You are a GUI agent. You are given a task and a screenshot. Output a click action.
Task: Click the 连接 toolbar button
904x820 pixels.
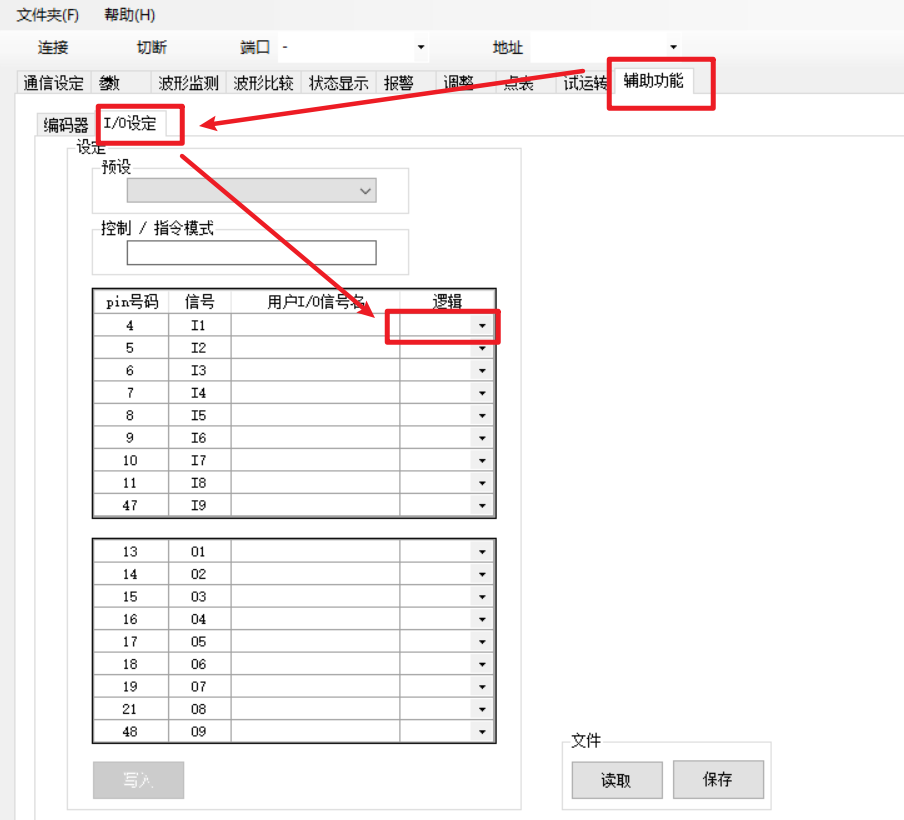pos(53,47)
